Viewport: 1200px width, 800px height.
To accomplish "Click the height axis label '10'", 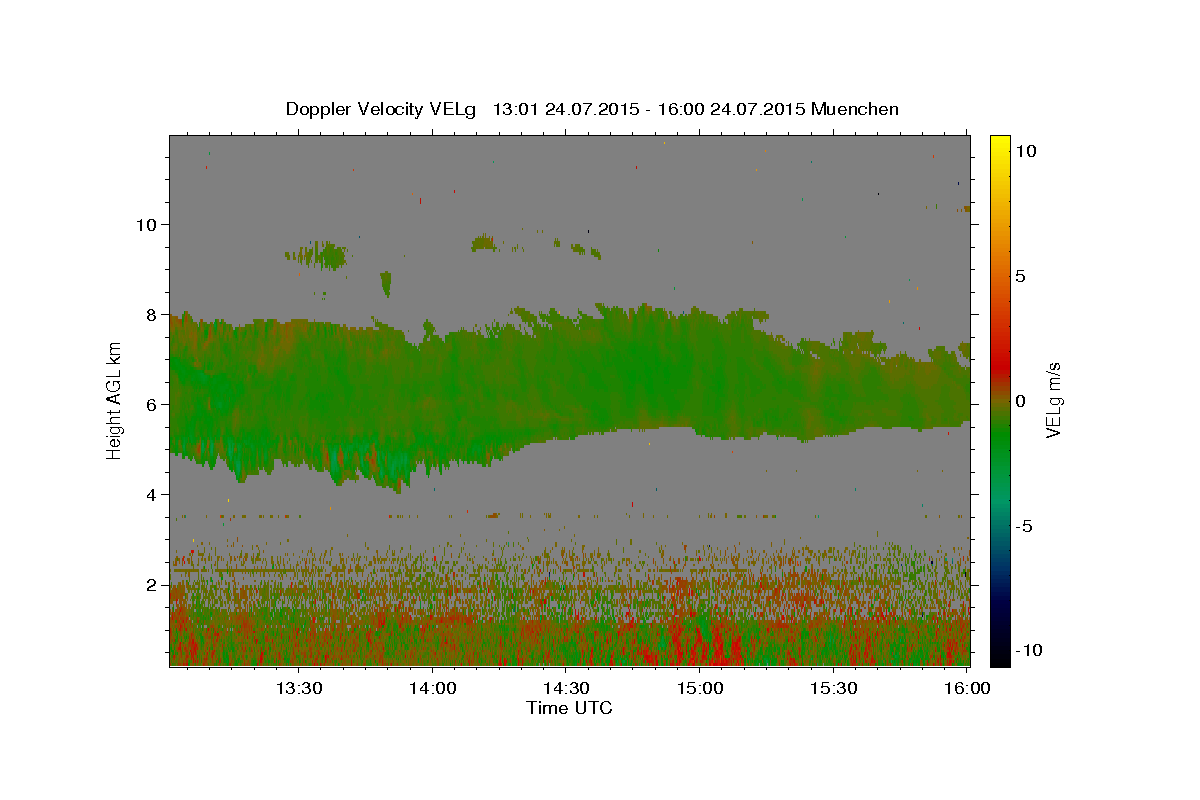I will tap(145, 225).
